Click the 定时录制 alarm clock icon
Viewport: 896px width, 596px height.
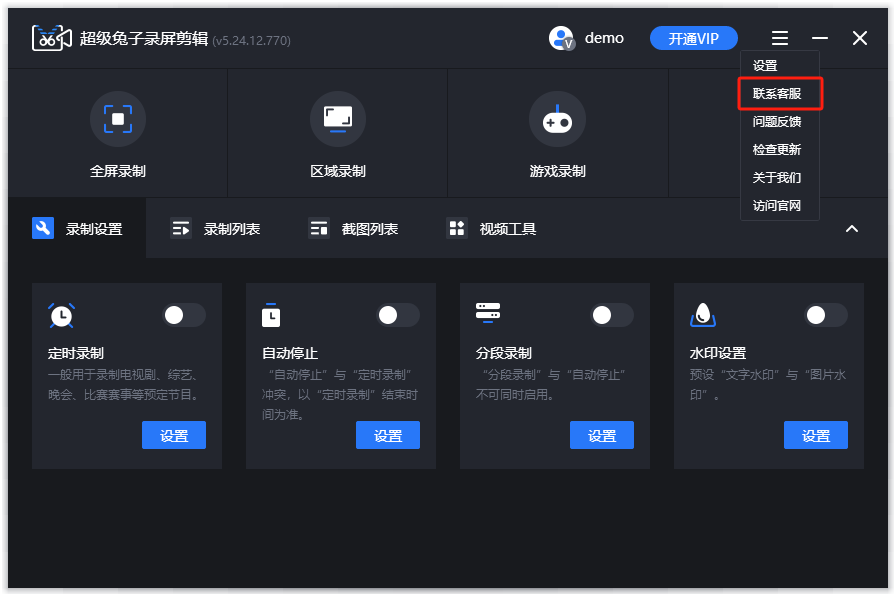click(61, 315)
